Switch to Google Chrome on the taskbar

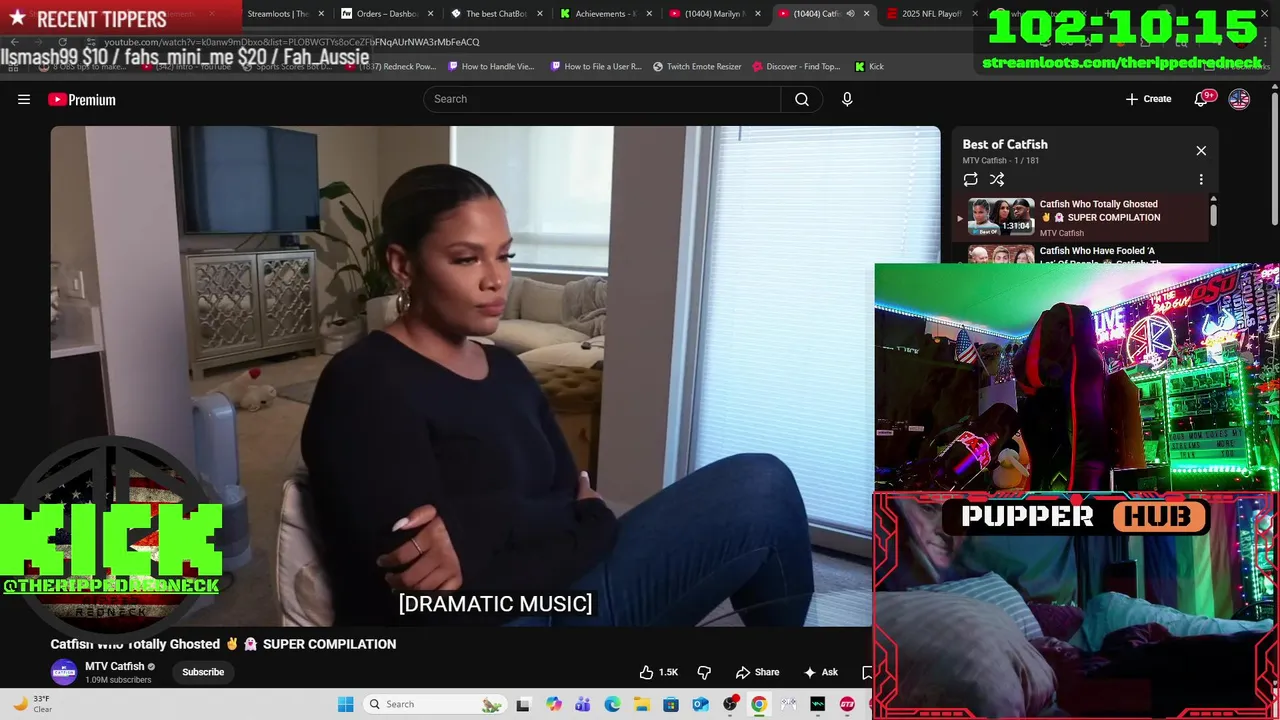pyautogui.click(x=759, y=704)
